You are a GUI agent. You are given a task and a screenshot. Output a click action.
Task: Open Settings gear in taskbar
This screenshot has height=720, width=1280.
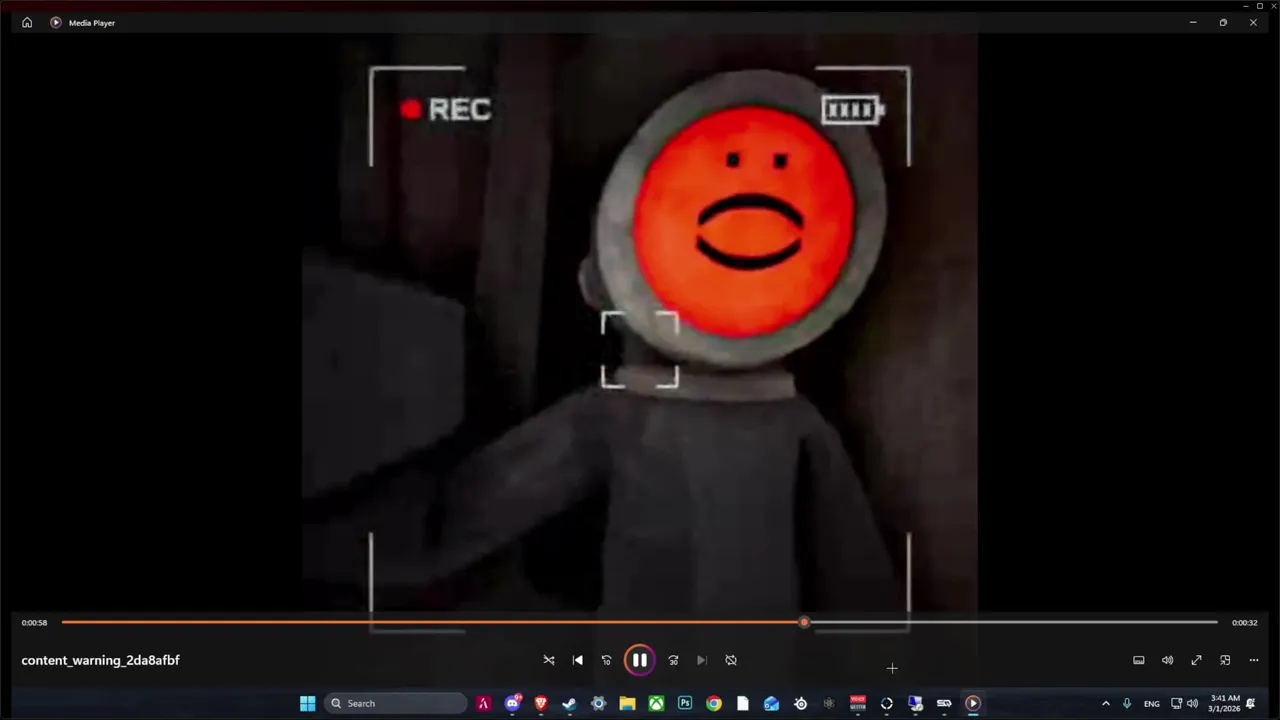tap(598, 703)
